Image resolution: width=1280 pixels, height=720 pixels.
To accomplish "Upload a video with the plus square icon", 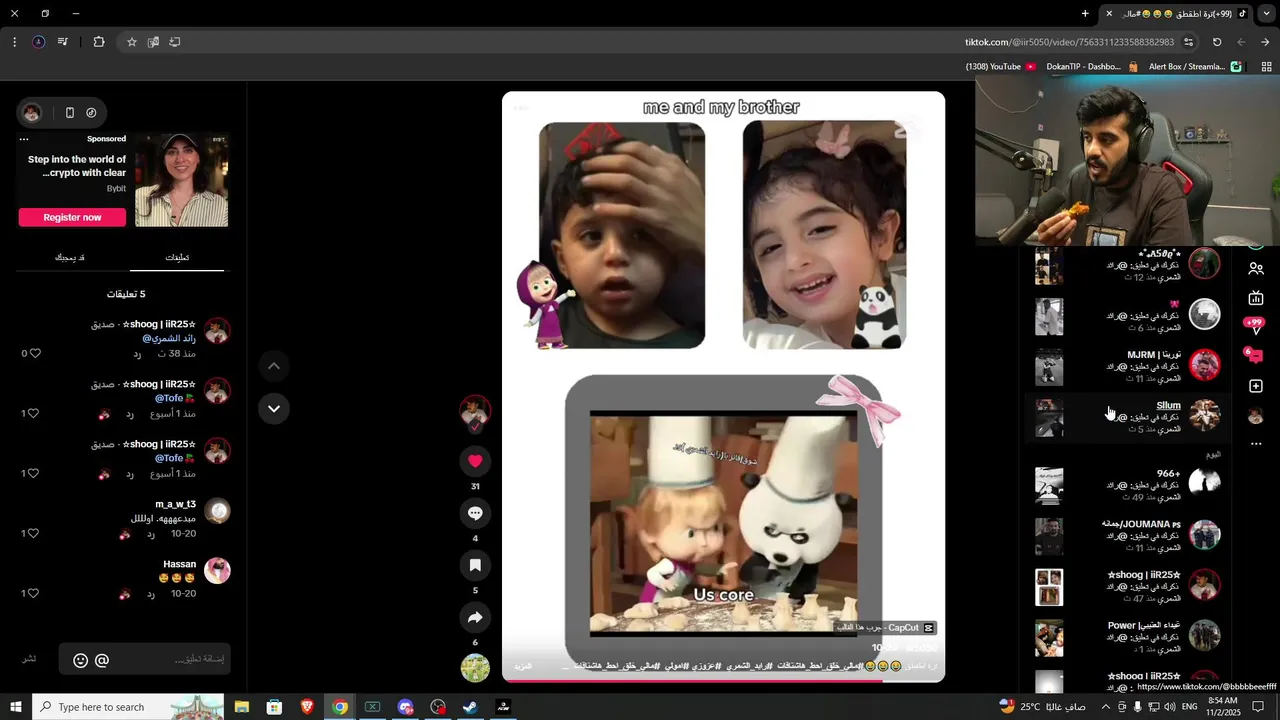I will 1256,386.
